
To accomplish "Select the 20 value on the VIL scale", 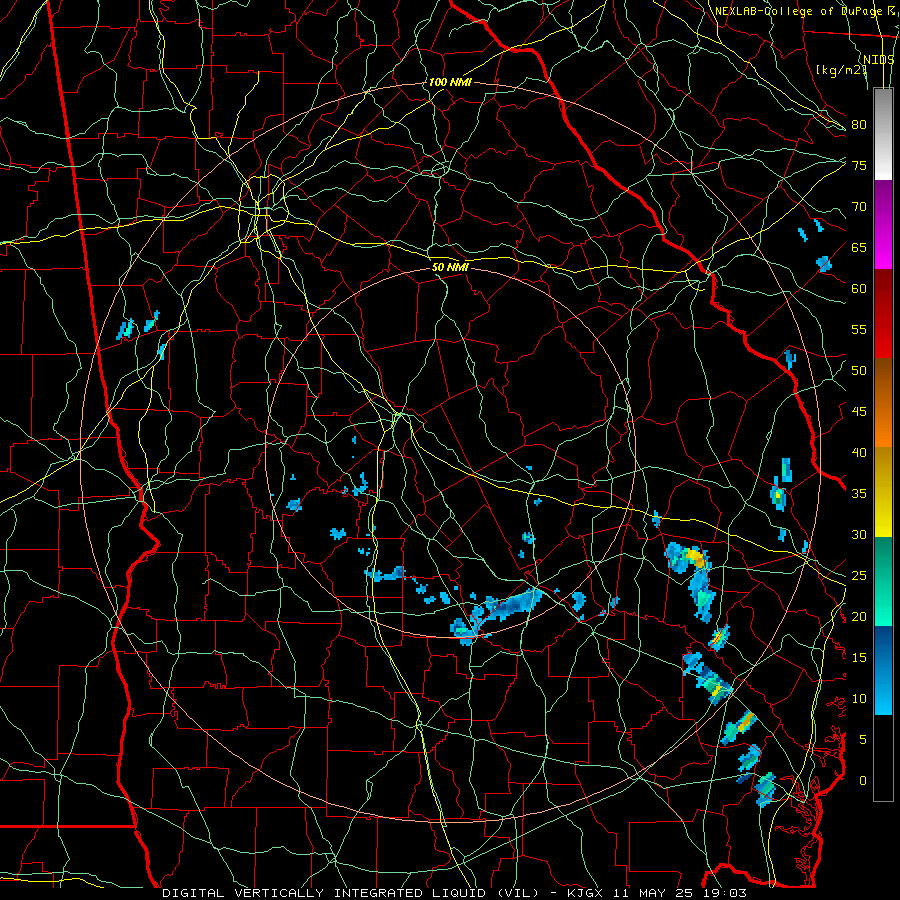I will coord(859,616).
